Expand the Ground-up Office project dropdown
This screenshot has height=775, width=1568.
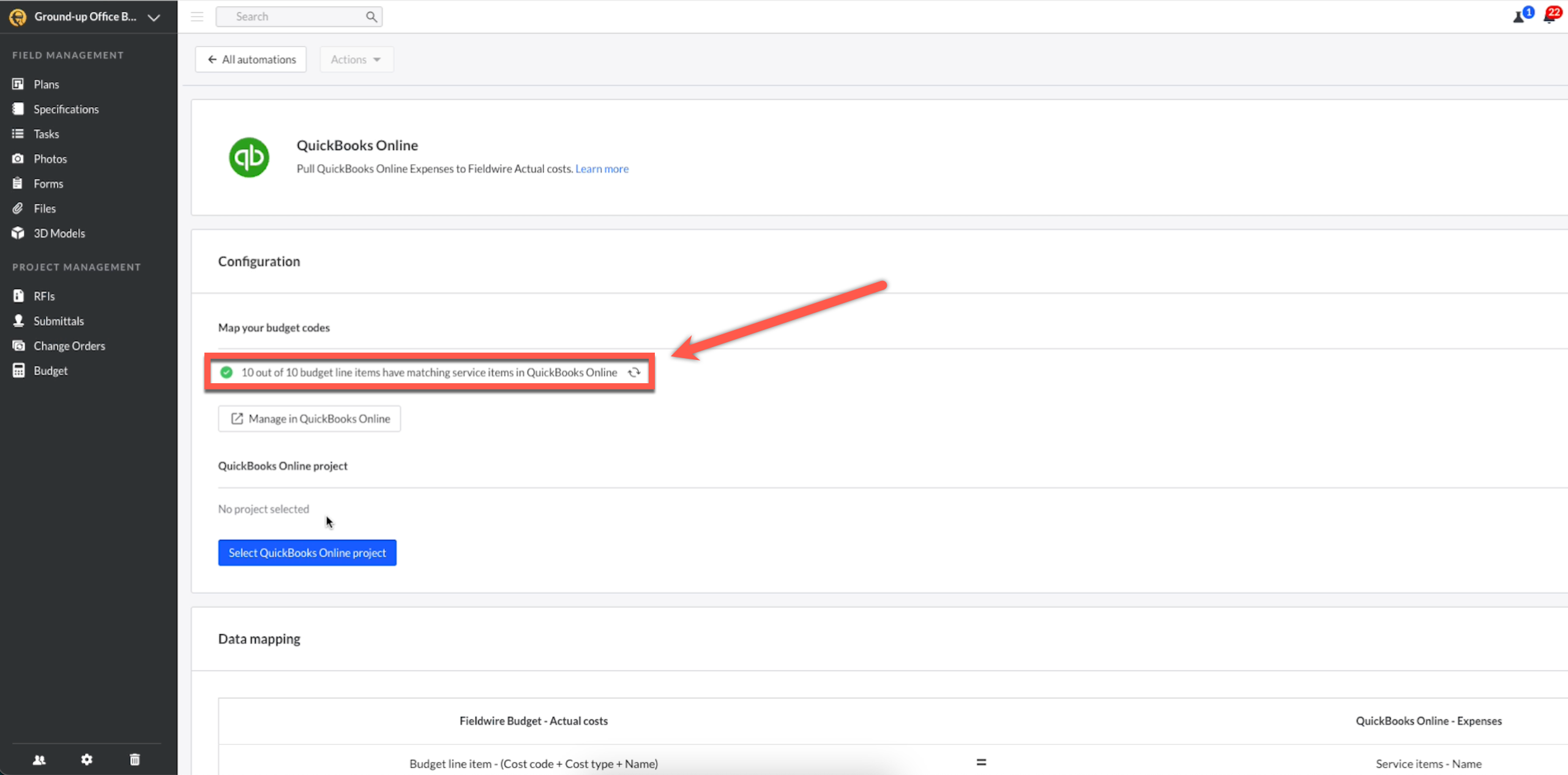154,17
